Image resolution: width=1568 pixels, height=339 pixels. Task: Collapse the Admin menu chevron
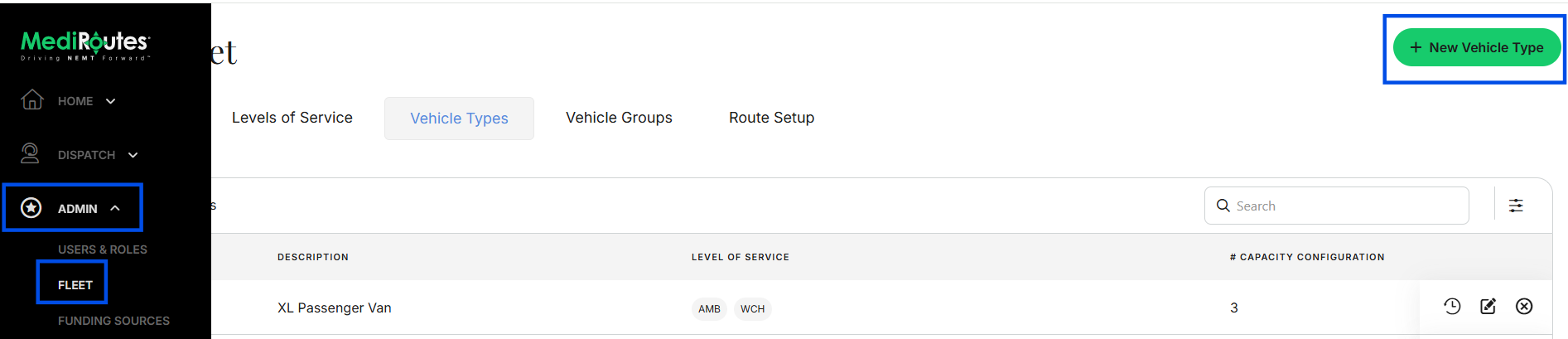pos(115,208)
